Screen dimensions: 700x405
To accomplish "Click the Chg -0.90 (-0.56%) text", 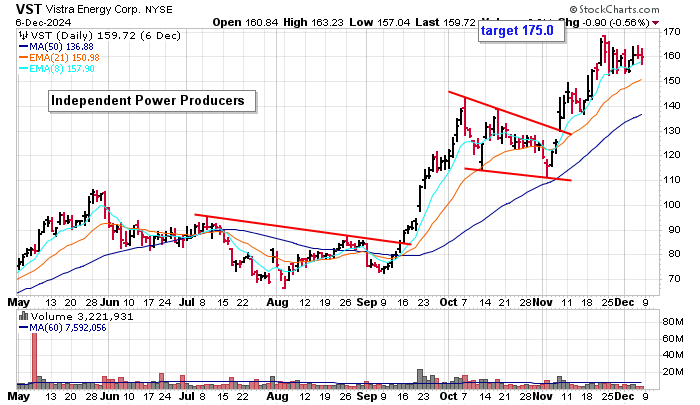I will pos(604,22).
